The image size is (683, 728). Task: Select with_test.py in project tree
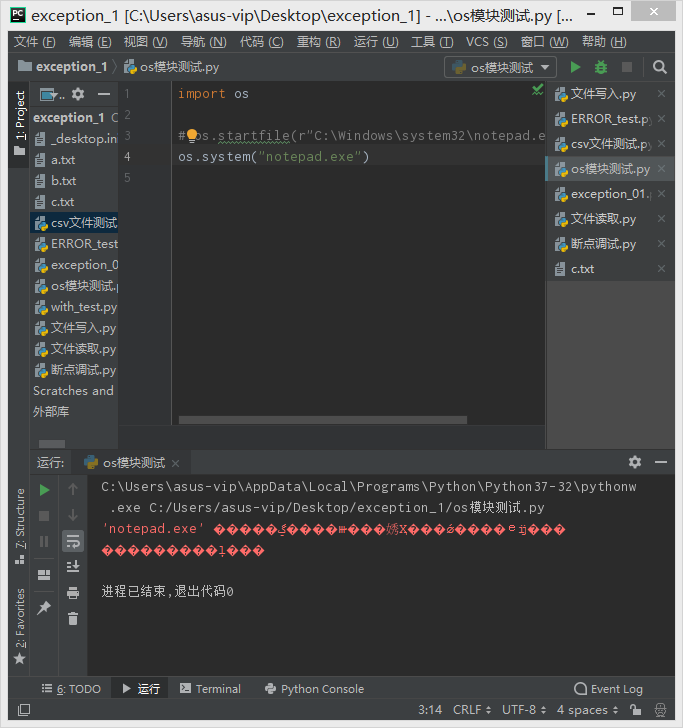coord(76,307)
